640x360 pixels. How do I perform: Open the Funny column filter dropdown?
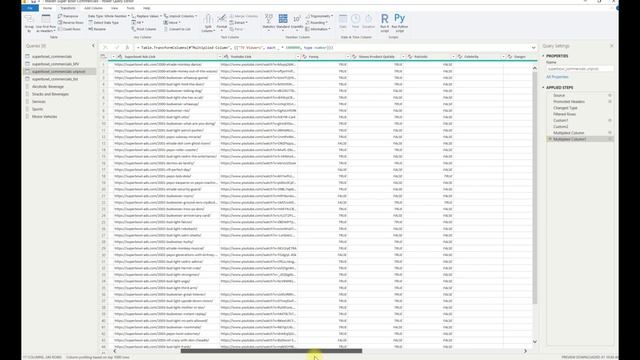[x=348, y=56]
